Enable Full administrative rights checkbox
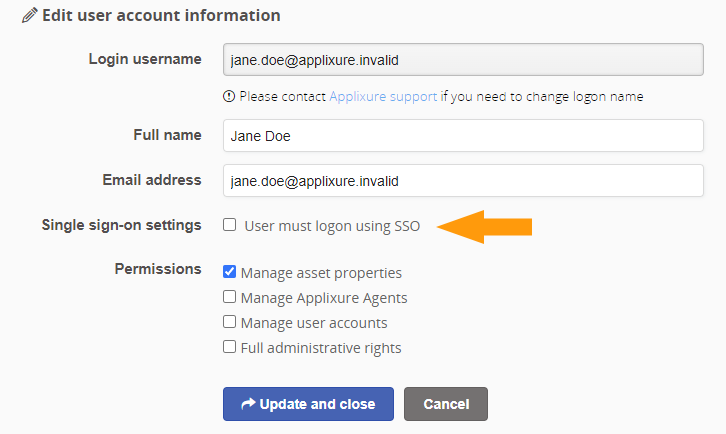The image size is (726, 434). 230,346
